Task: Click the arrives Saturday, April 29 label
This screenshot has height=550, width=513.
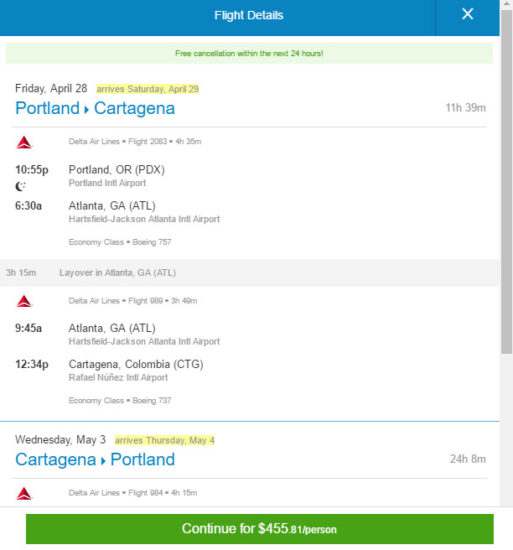Action: [148, 89]
